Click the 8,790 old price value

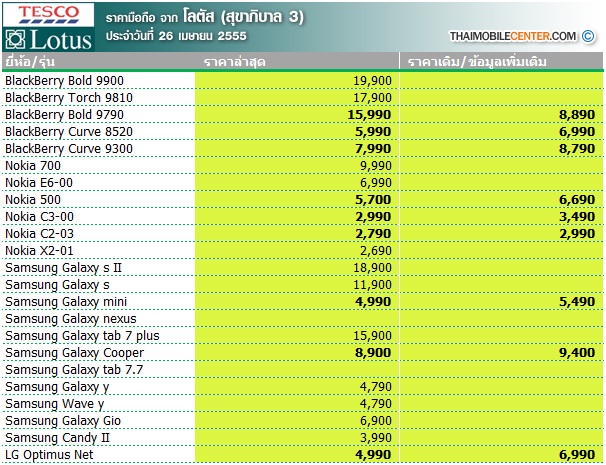coord(577,149)
